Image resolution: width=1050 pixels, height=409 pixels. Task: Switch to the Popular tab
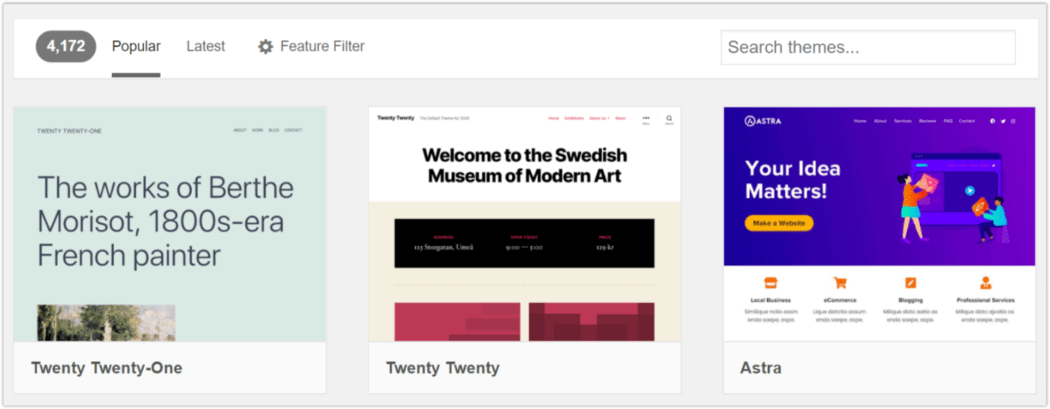point(136,46)
